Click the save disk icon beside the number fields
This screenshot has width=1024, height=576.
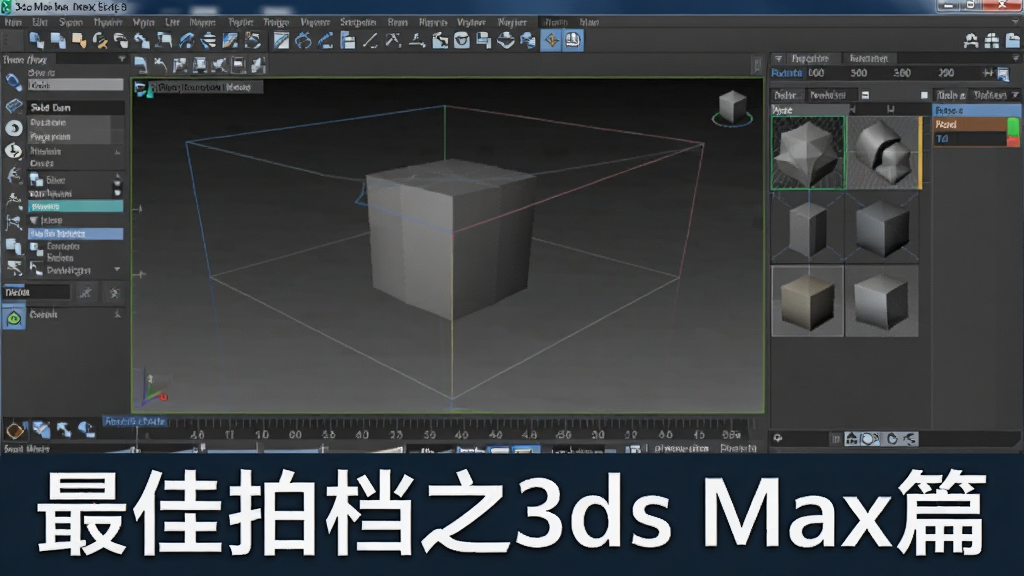click(x=1003, y=74)
